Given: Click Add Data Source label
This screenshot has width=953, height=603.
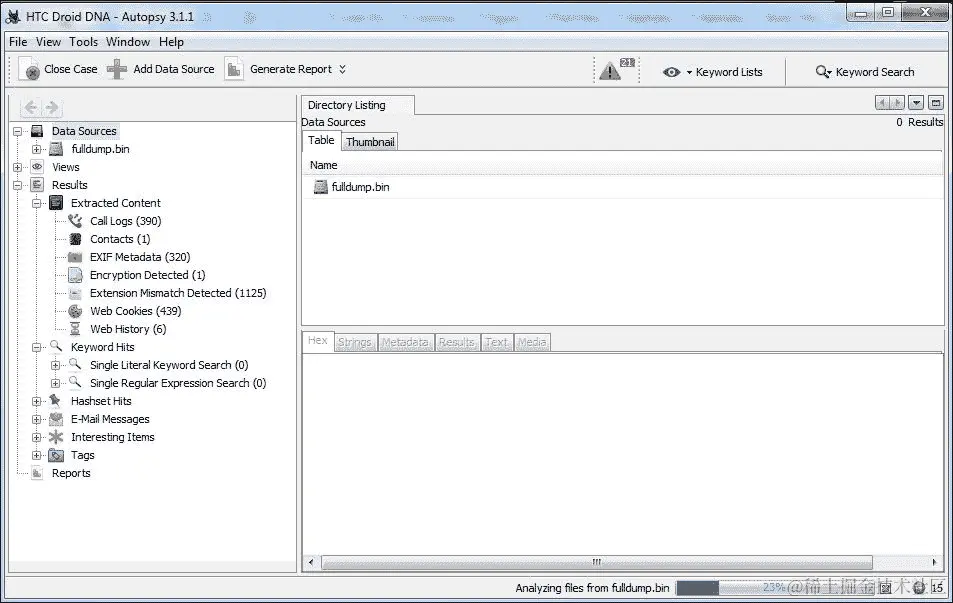Looking at the screenshot, I should [174, 69].
